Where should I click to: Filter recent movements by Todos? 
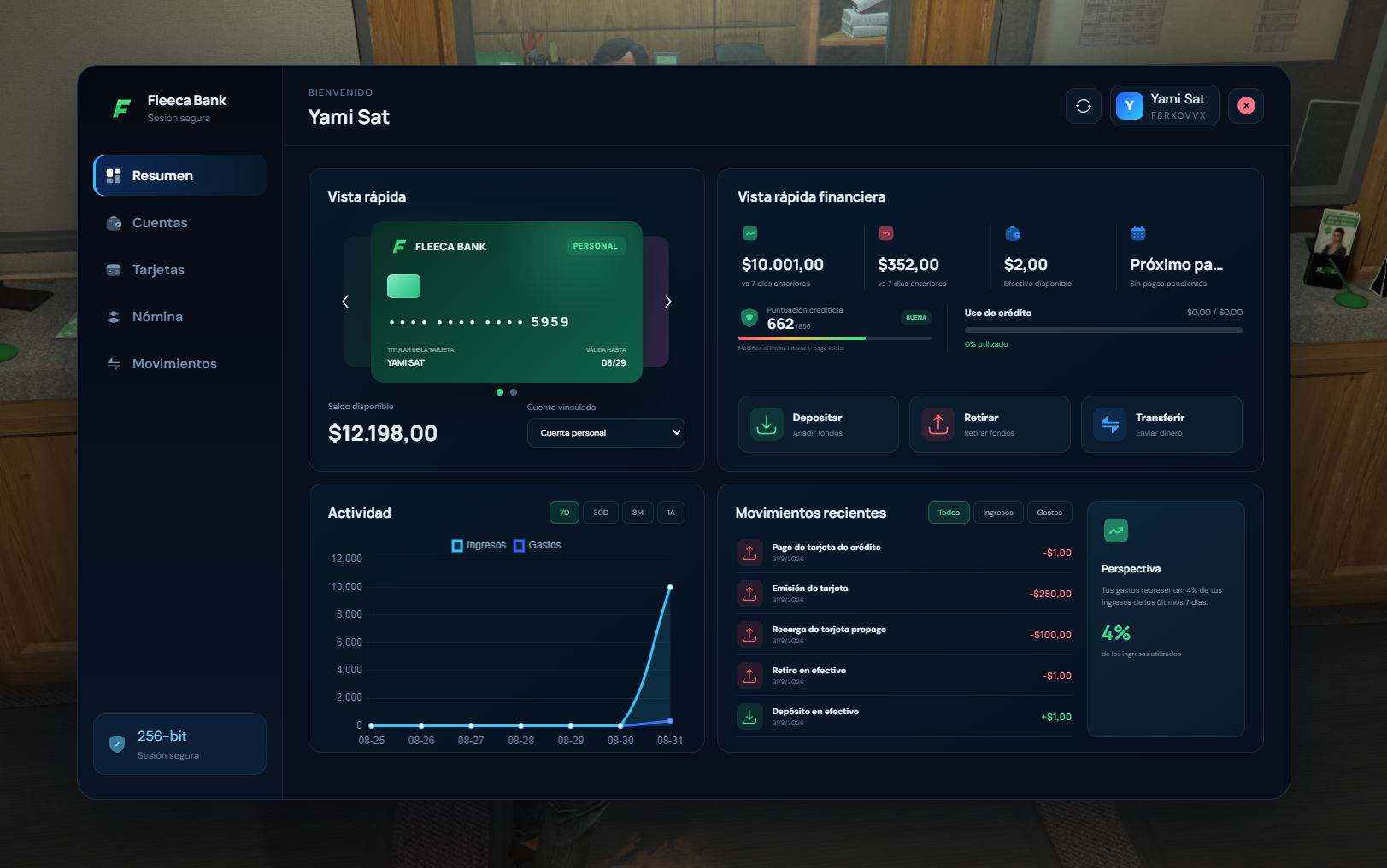(x=949, y=513)
